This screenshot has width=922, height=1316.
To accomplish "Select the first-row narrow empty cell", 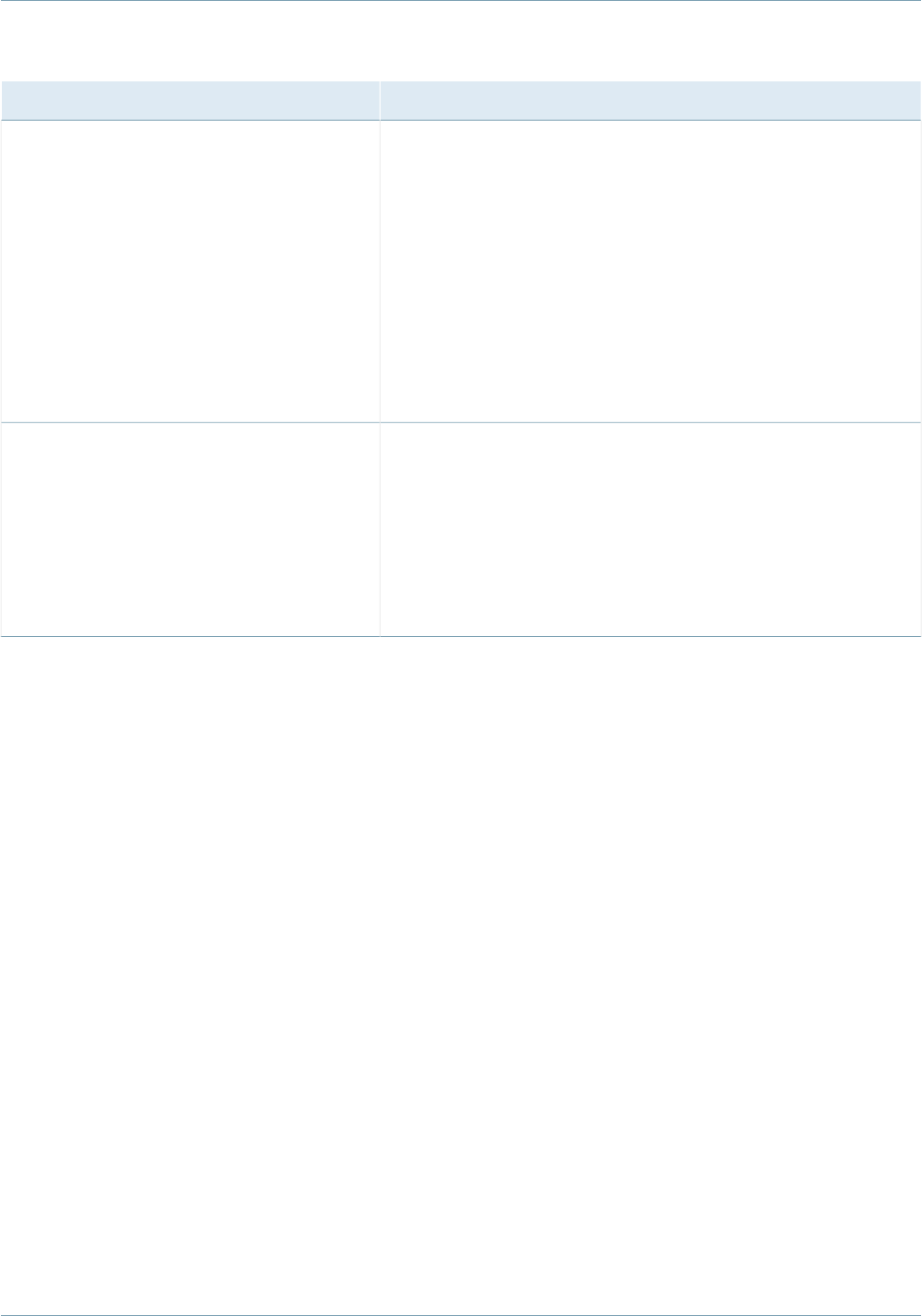I will pyautogui.click(x=190, y=271).
